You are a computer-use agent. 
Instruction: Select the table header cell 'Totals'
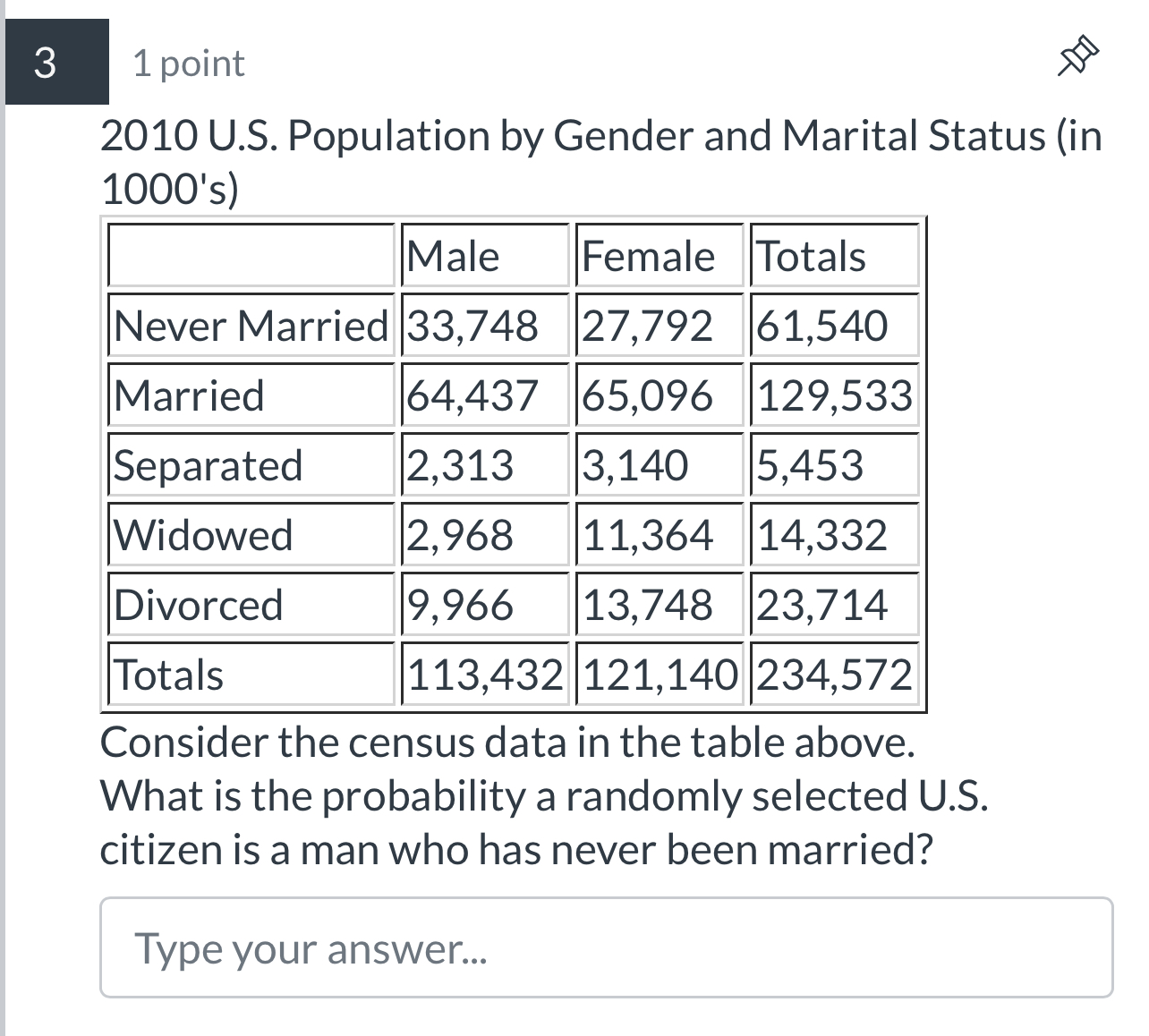point(811,256)
